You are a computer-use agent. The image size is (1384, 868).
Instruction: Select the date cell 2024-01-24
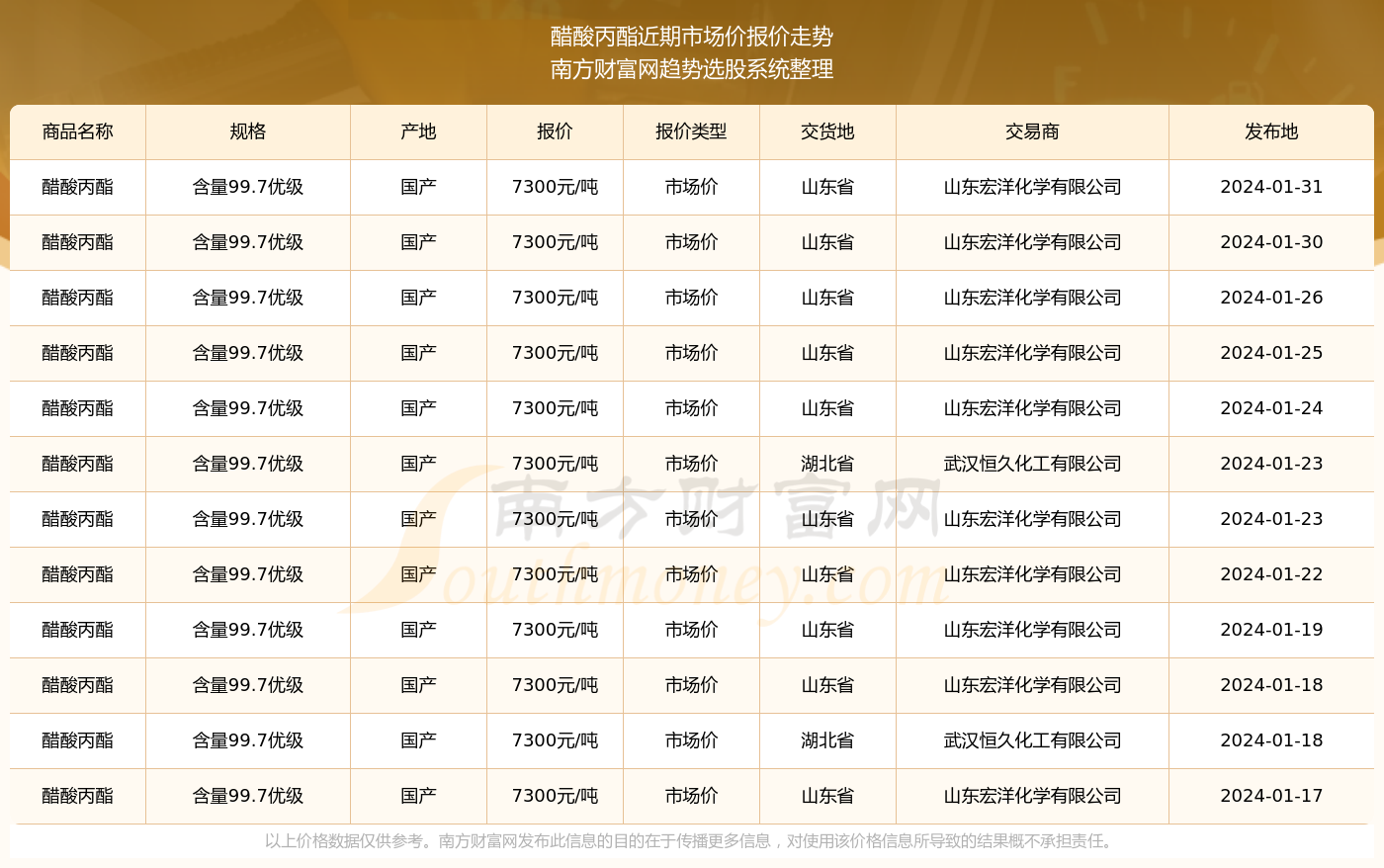coord(1272,408)
